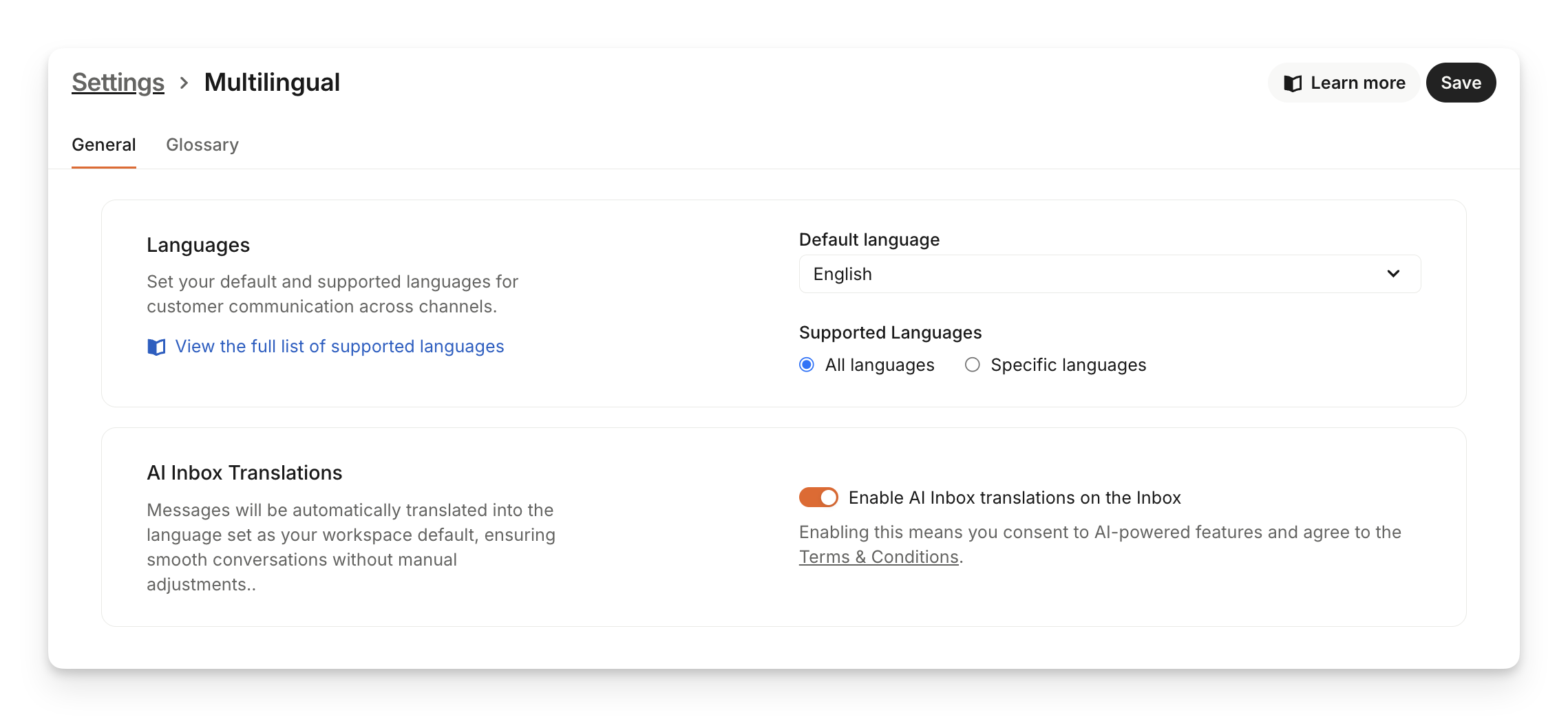The image size is (1568, 717).
Task: Go back via the Settings breadcrumb link
Action: coord(118,83)
